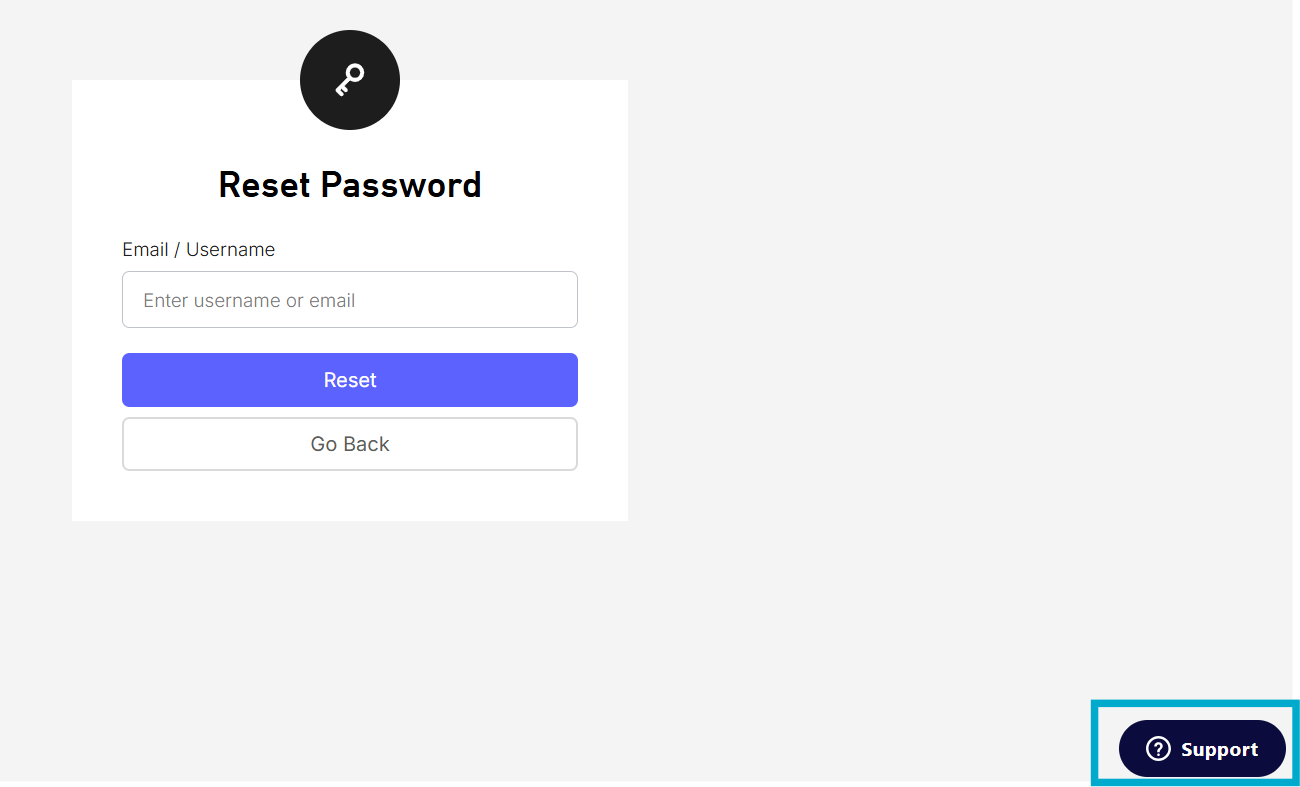Choose the outlined Go Back option
Image resolution: width=1300 pixels, height=787 pixels.
pyautogui.click(x=350, y=444)
